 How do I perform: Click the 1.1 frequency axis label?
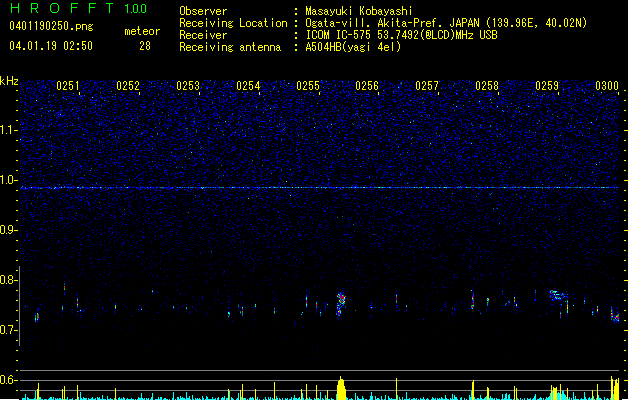pyautogui.click(x=9, y=130)
